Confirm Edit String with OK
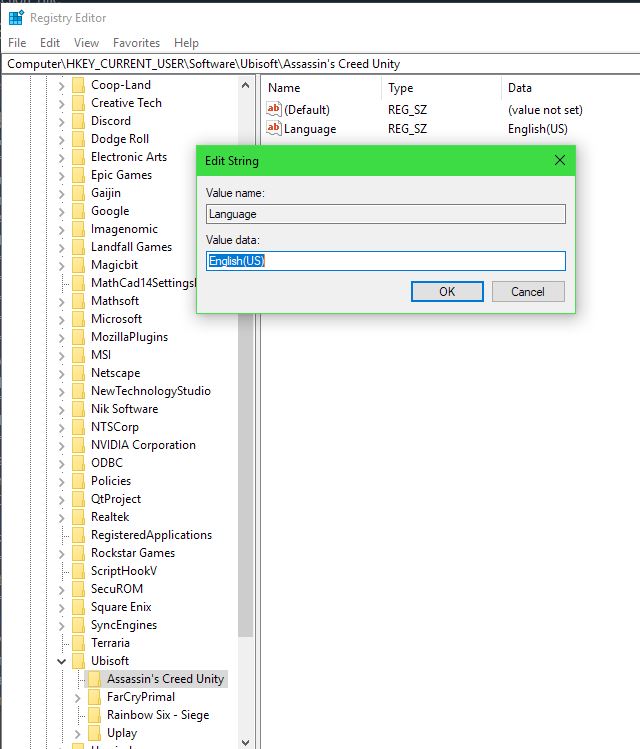The height and width of the screenshot is (749, 640). [x=447, y=291]
